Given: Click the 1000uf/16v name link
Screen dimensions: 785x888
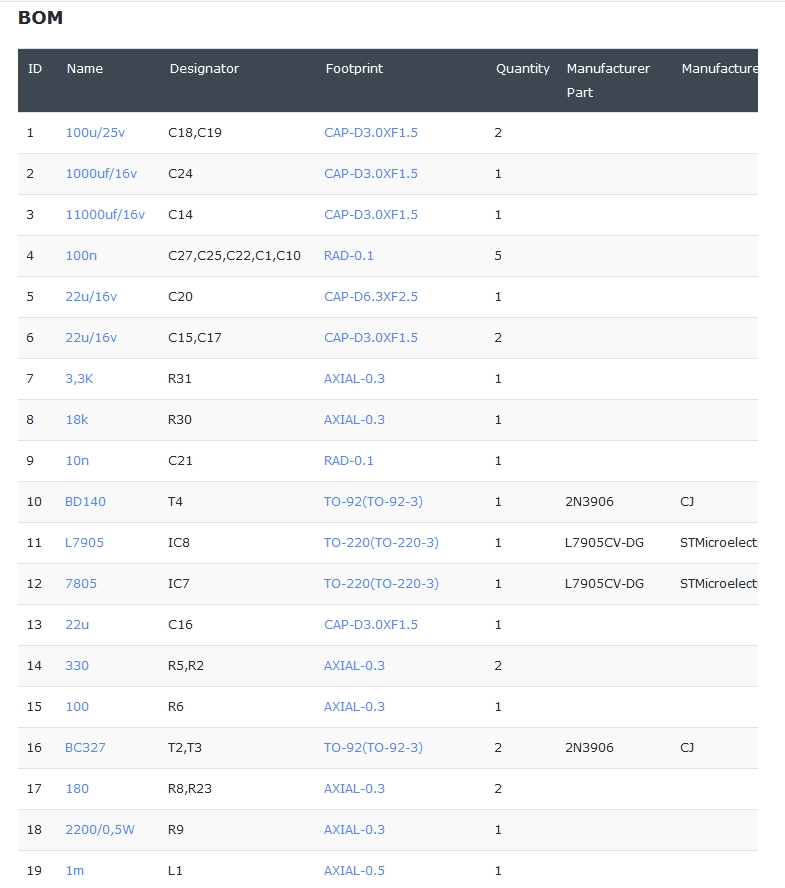Looking at the screenshot, I should 101,173.
